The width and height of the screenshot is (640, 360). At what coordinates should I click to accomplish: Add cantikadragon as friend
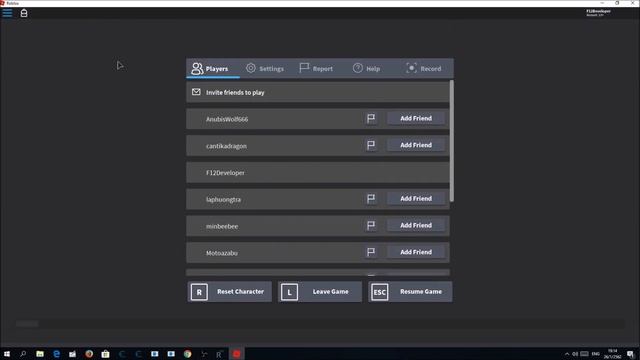pos(416,145)
